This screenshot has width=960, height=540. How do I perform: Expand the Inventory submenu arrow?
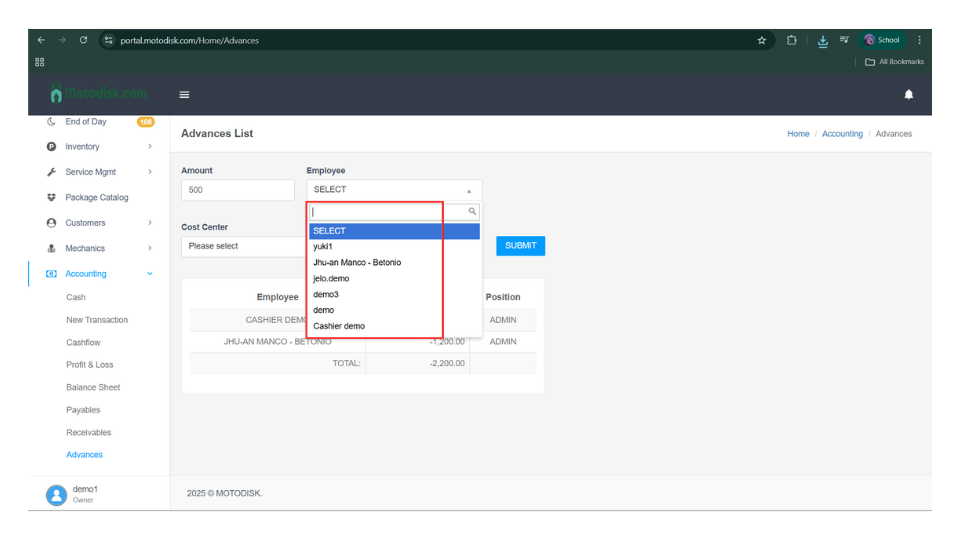[150, 147]
